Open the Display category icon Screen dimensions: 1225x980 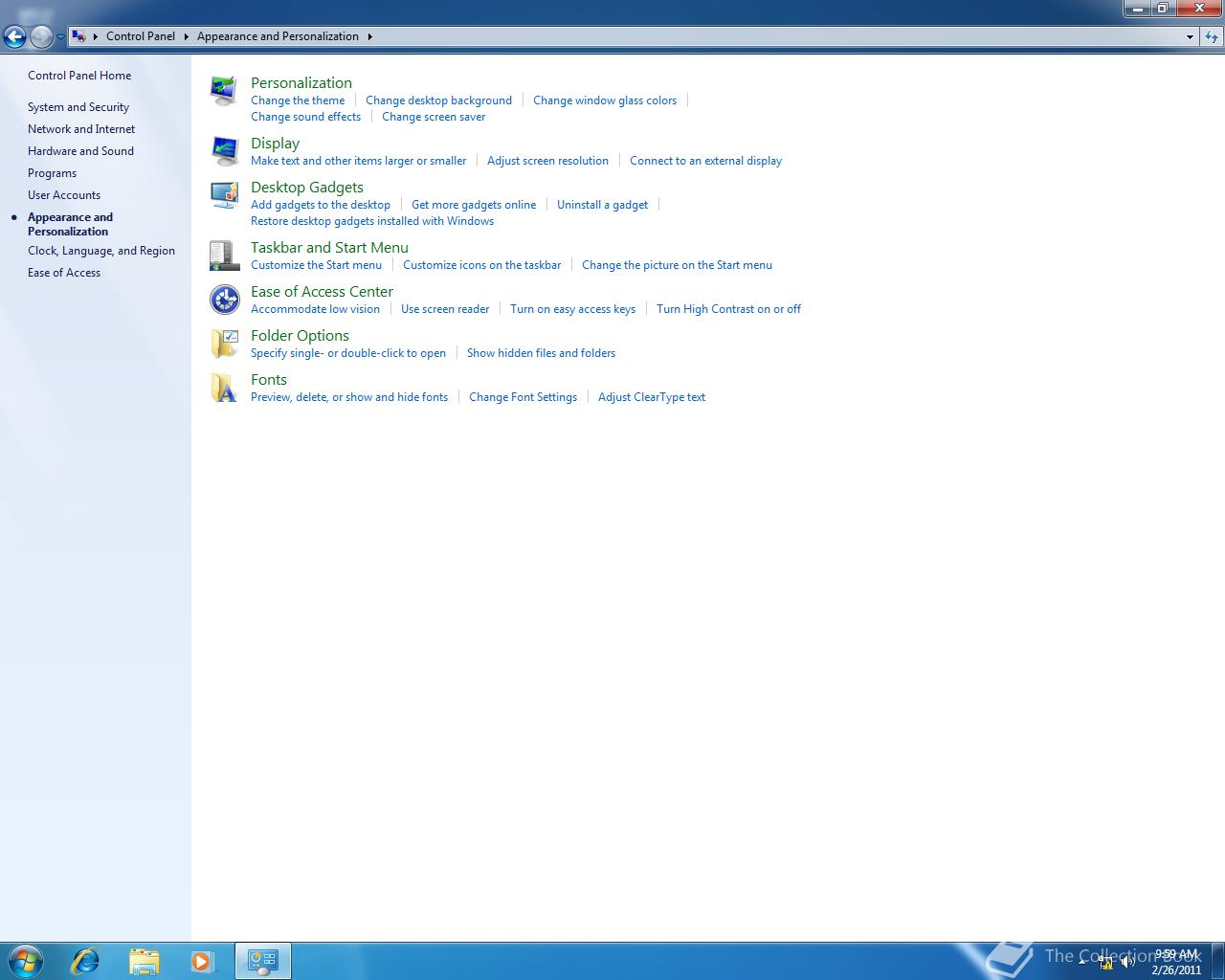(224, 151)
